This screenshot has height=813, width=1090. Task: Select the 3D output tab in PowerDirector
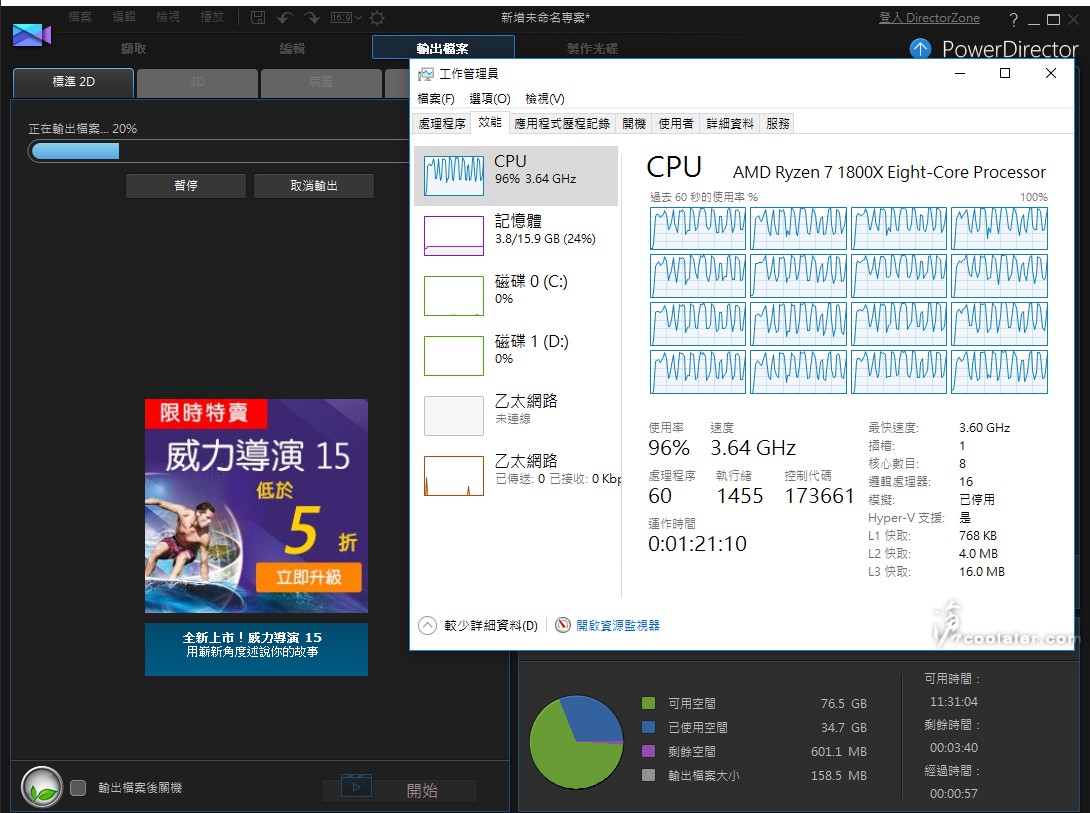(x=197, y=82)
